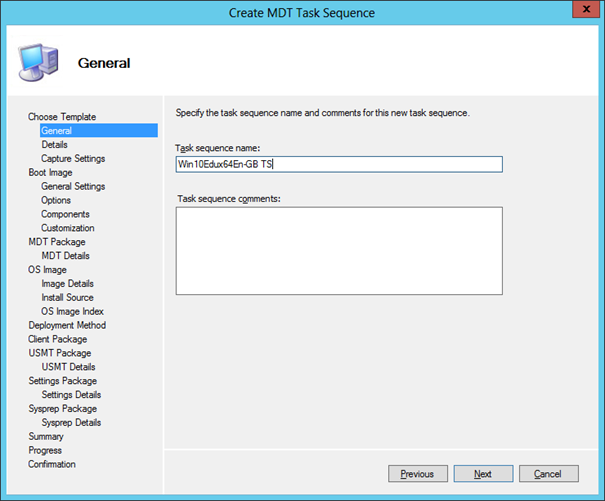605x501 pixels.
Task: Open the Details step in sidebar
Action: tap(54, 145)
